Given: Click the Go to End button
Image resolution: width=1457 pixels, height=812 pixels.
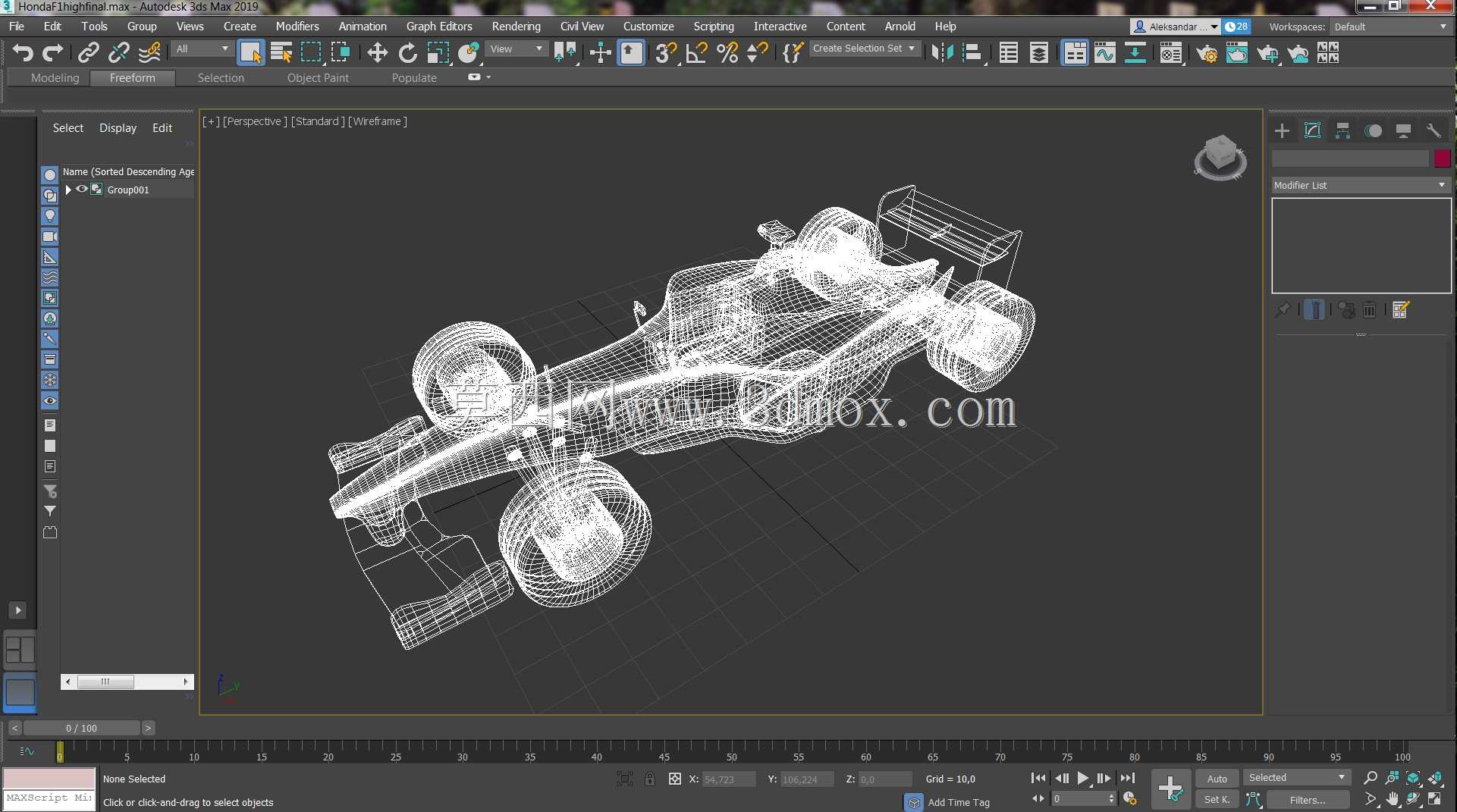Looking at the screenshot, I should click(x=1128, y=779).
